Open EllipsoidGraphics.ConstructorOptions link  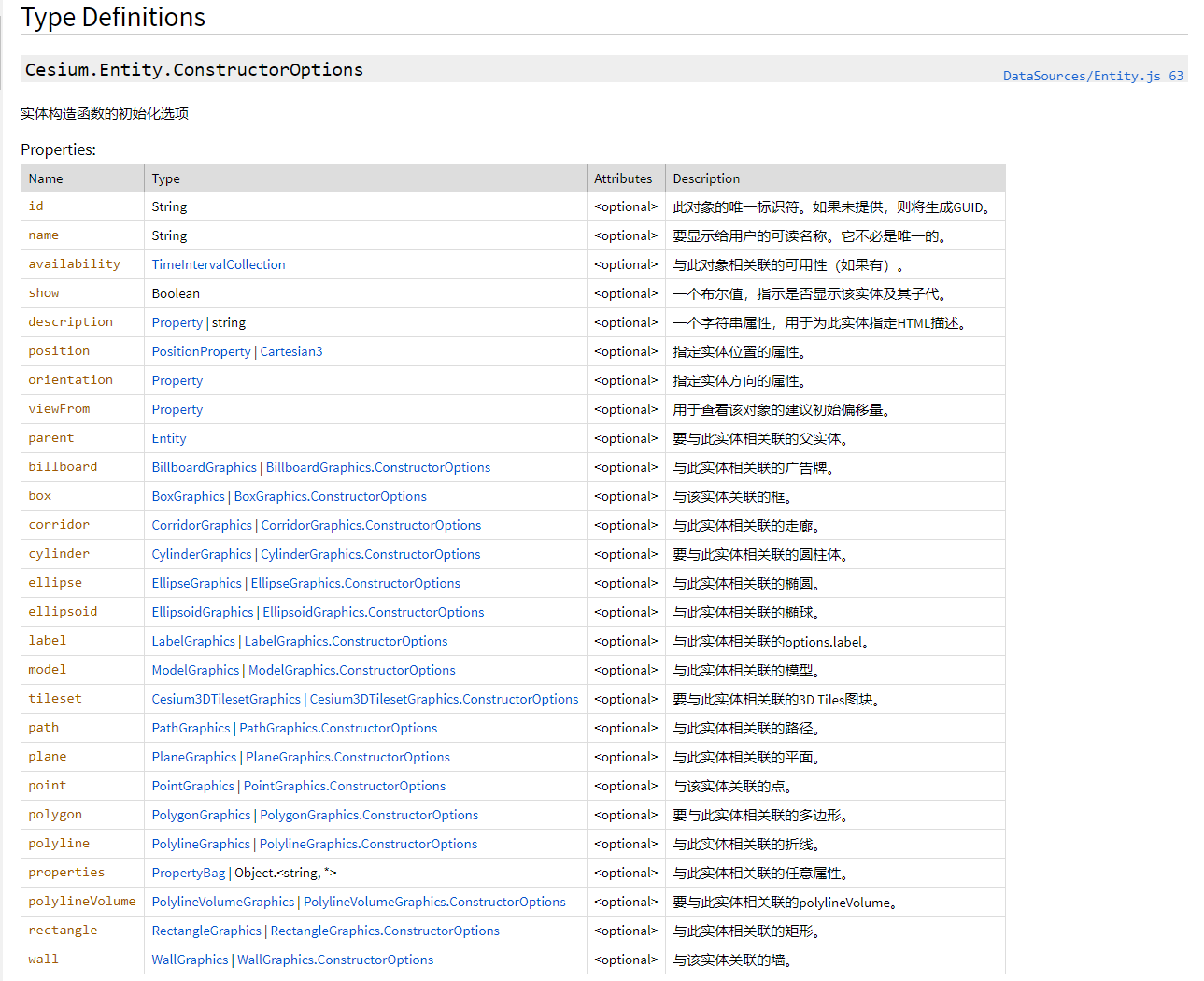coord(374,612)
